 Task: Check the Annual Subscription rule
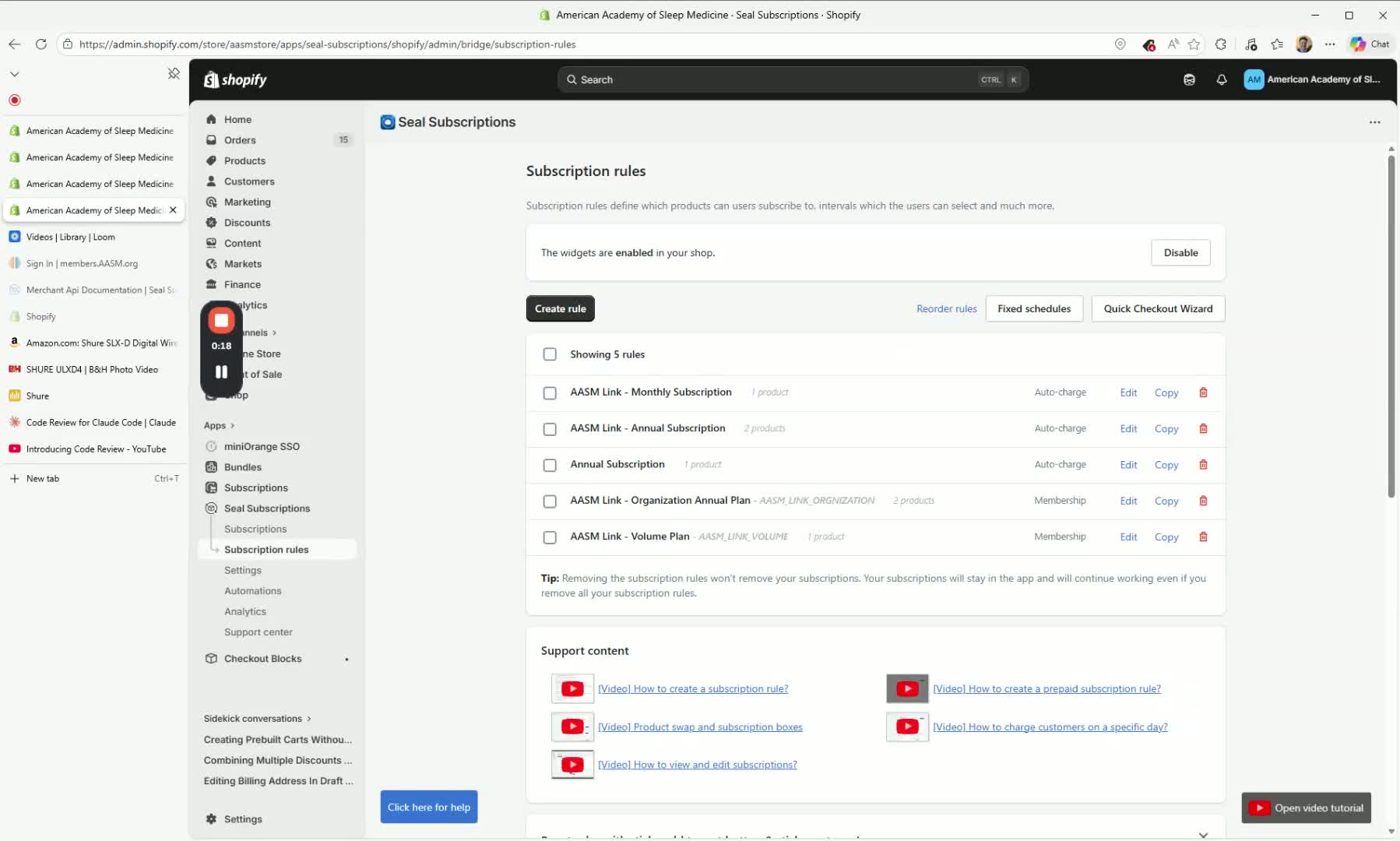click(550, 465)
